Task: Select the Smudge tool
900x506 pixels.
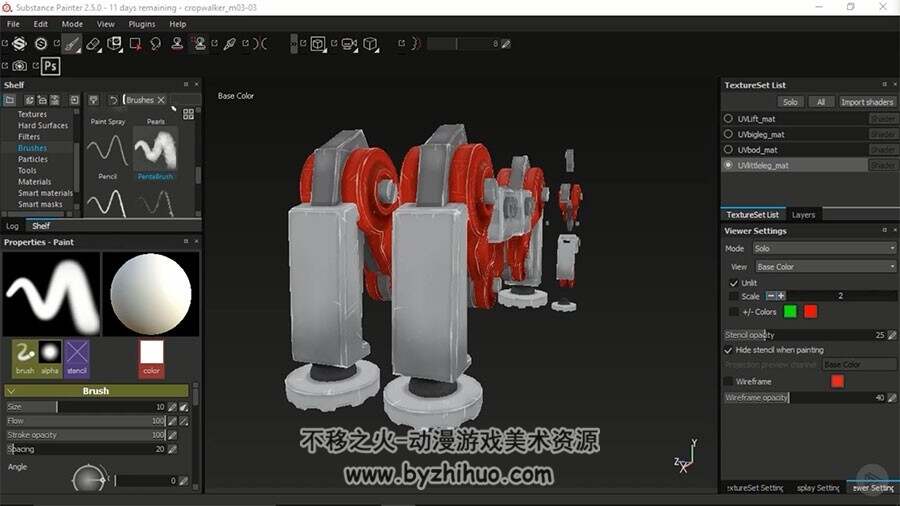Action: [x=156, y=44]
